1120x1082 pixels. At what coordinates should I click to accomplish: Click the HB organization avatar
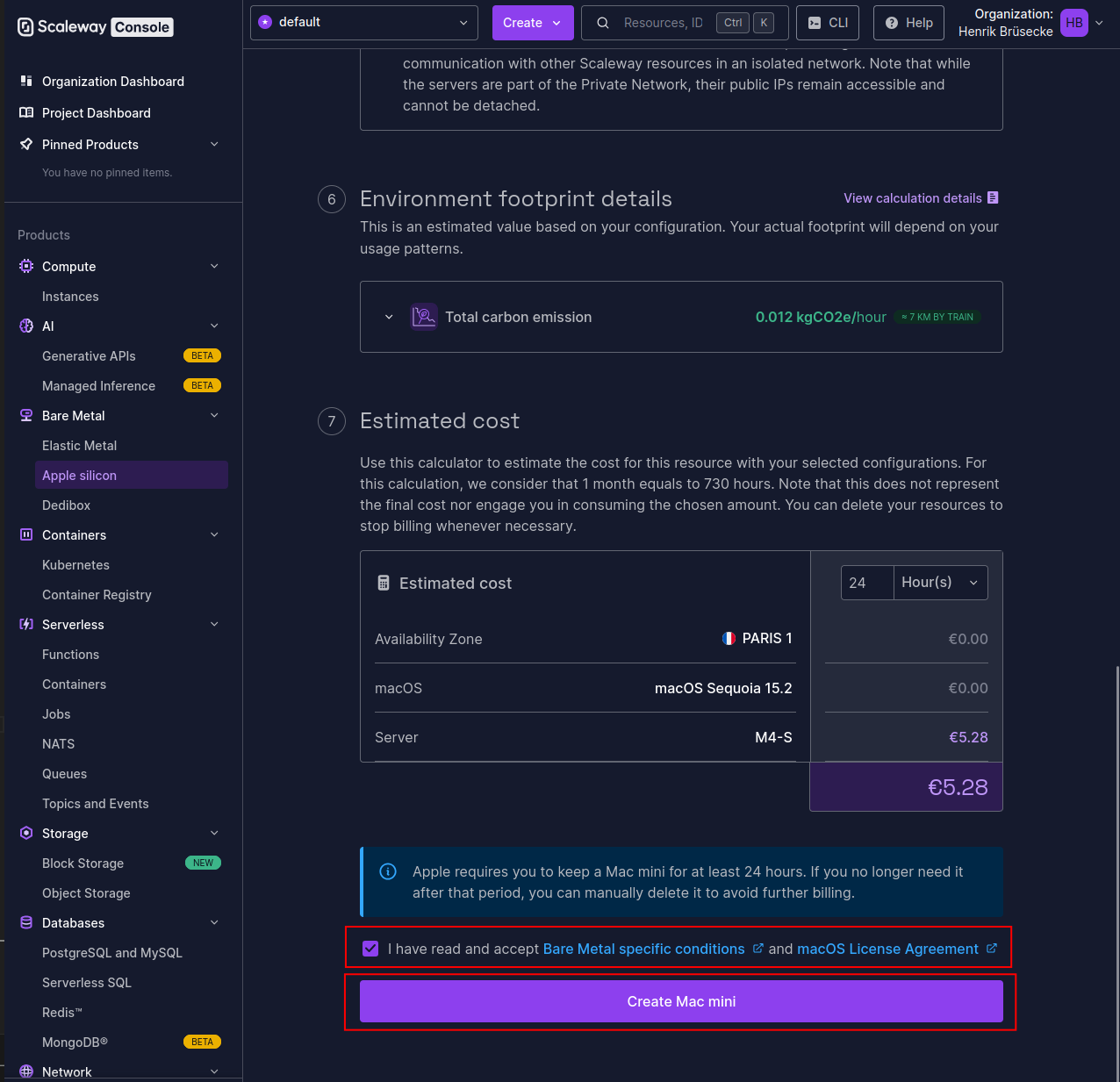pos(1074,23)
